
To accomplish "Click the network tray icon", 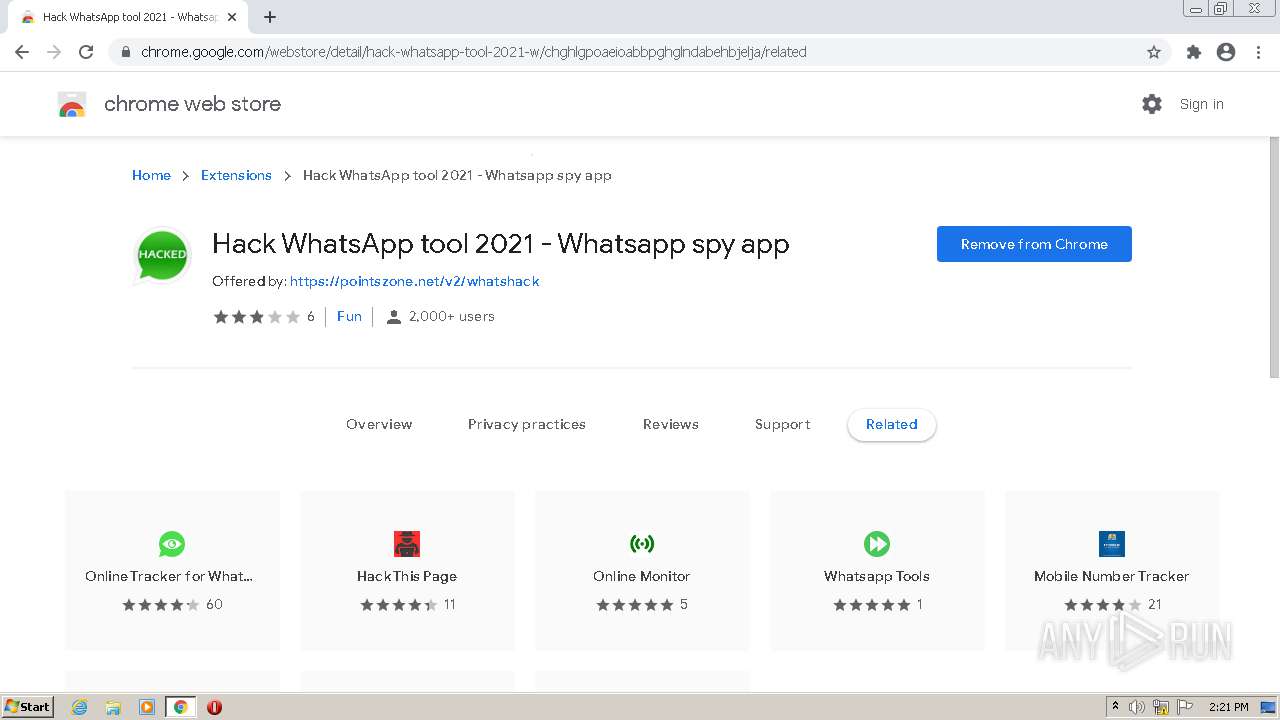I will [x=1161, y=707].
